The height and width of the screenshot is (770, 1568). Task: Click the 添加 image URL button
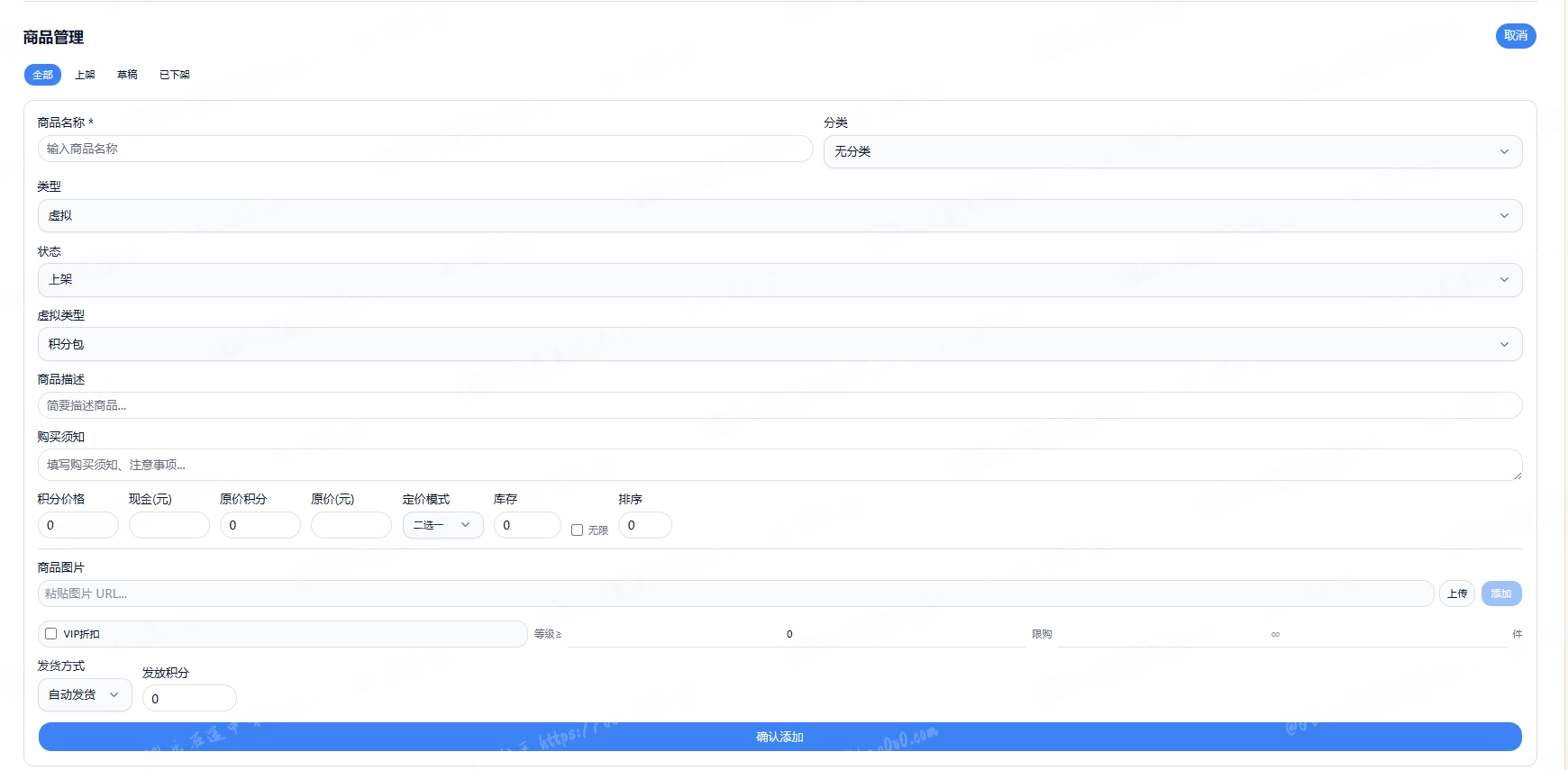coord(1501,593)
